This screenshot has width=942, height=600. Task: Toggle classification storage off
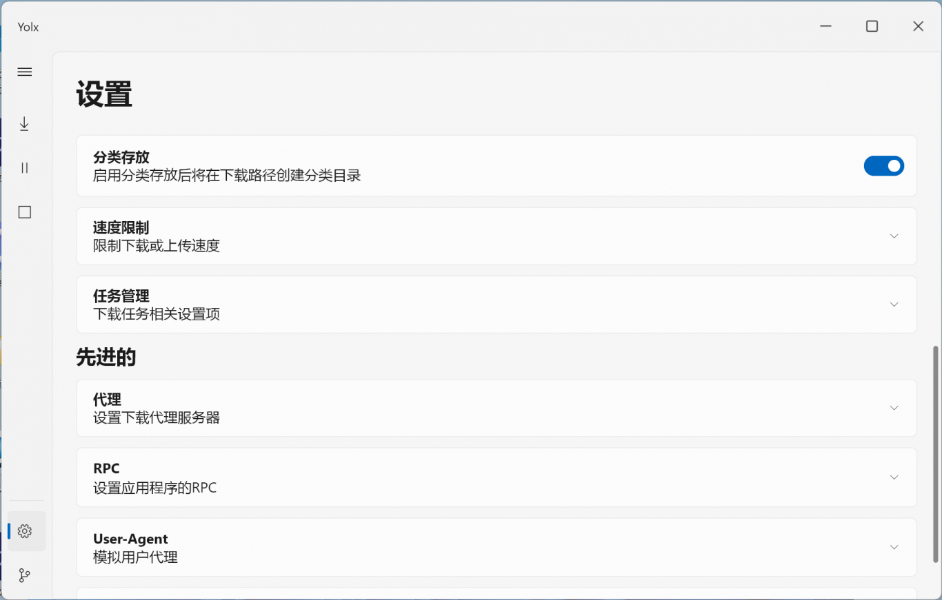pyautogui.click(x=883, y=165)
